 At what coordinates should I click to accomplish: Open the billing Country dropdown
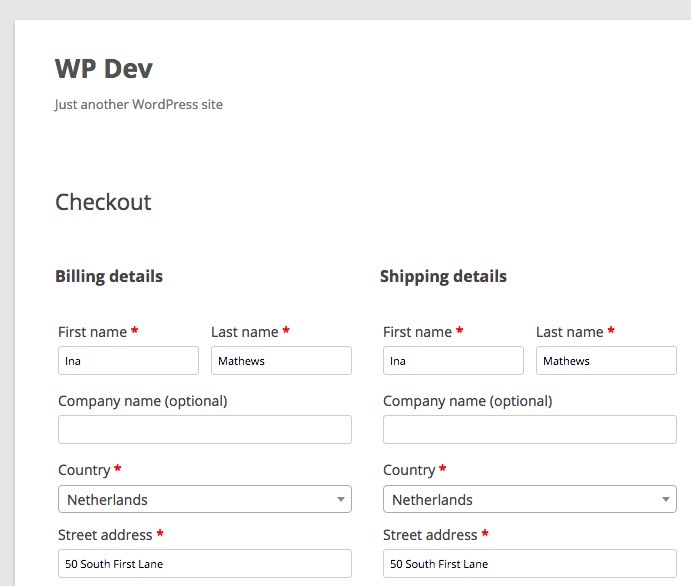tap(205, 499)
